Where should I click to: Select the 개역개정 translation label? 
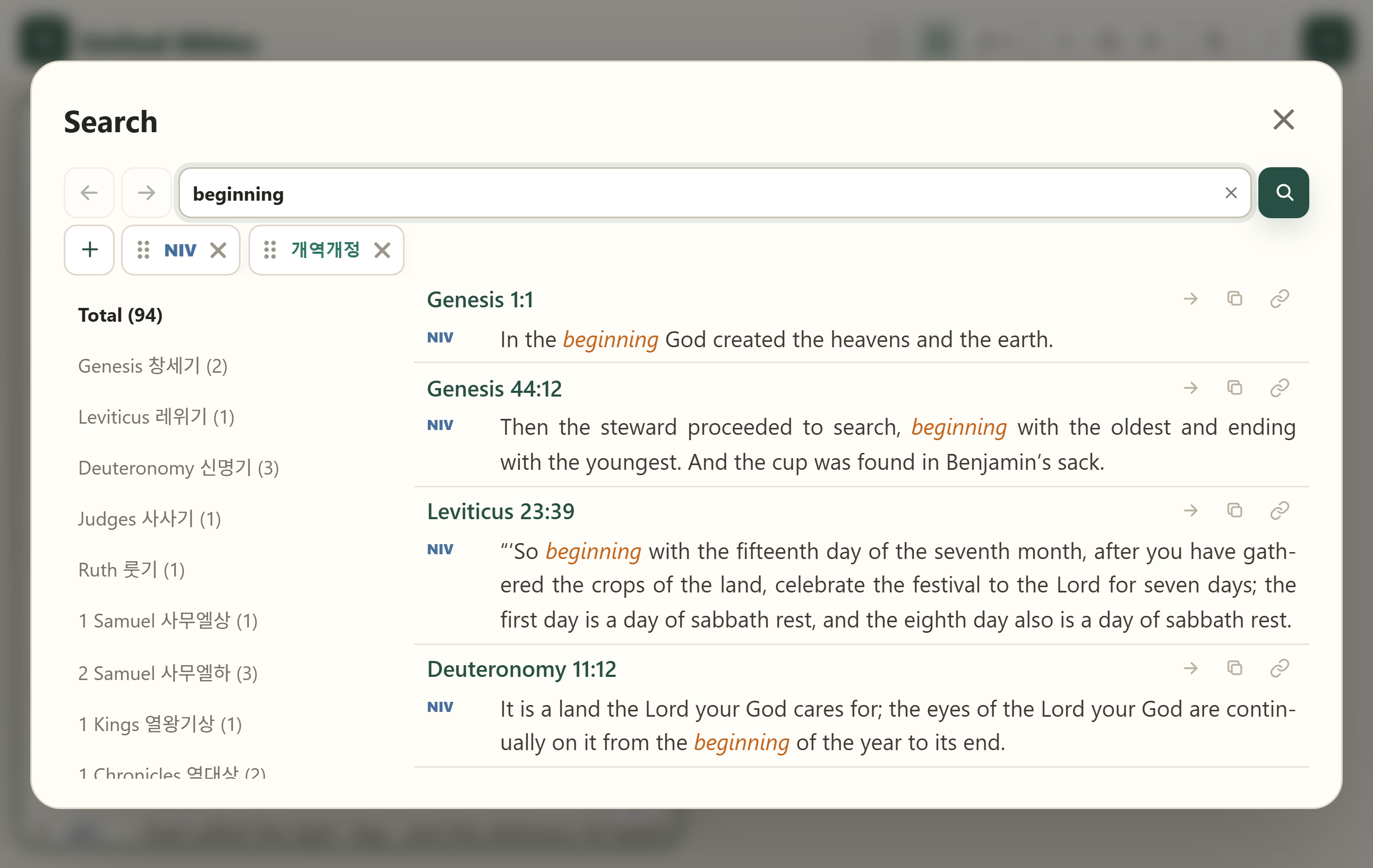coord(325,250)
